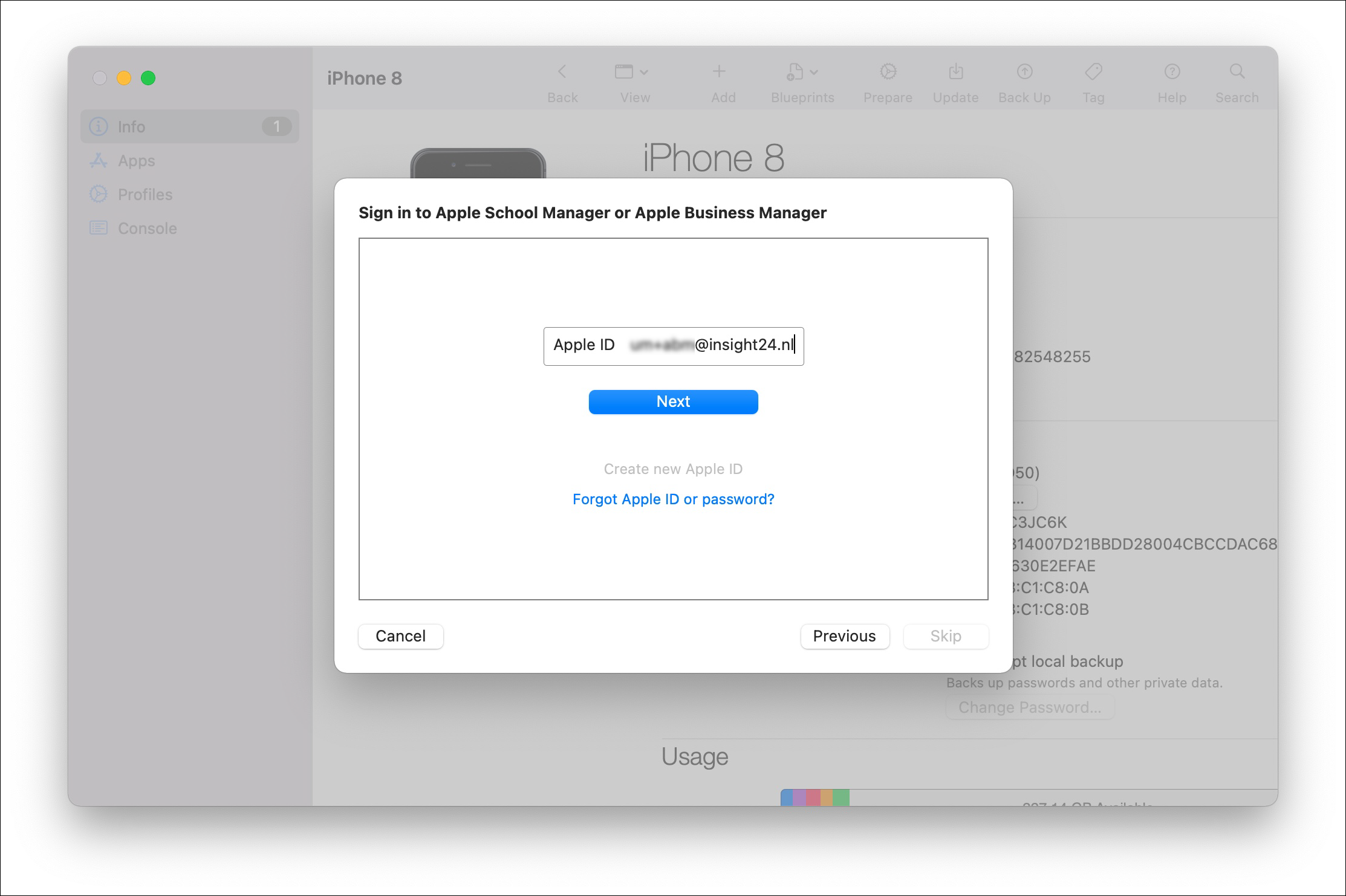Click the Search magnifier icon

click(1237, 72)
